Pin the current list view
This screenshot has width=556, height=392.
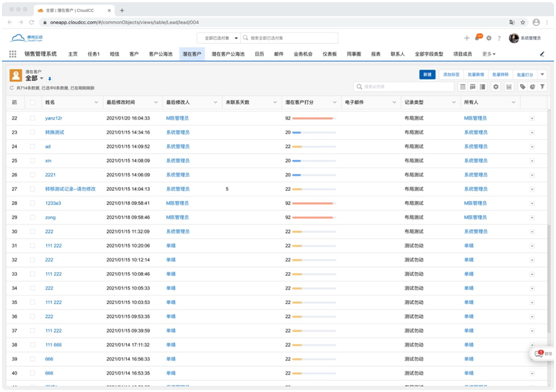tap(50, 78)
